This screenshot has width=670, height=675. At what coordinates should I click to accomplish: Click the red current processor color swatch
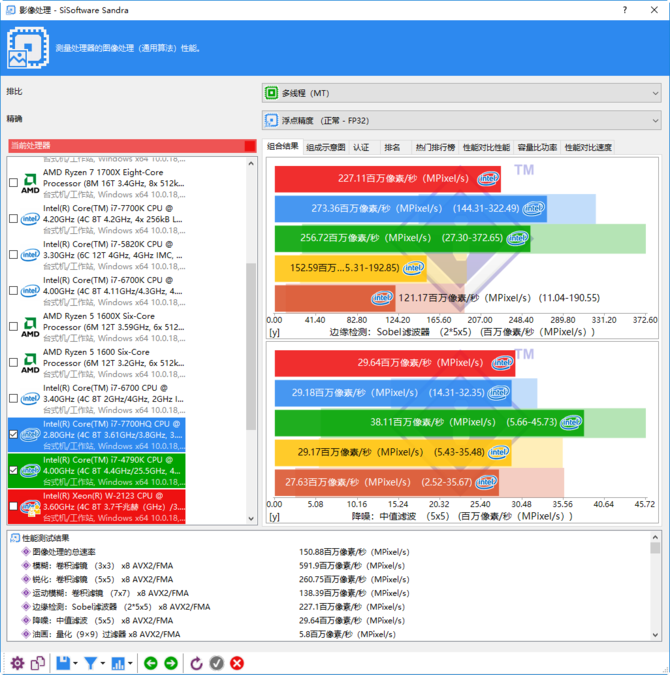tap(250, 146)
